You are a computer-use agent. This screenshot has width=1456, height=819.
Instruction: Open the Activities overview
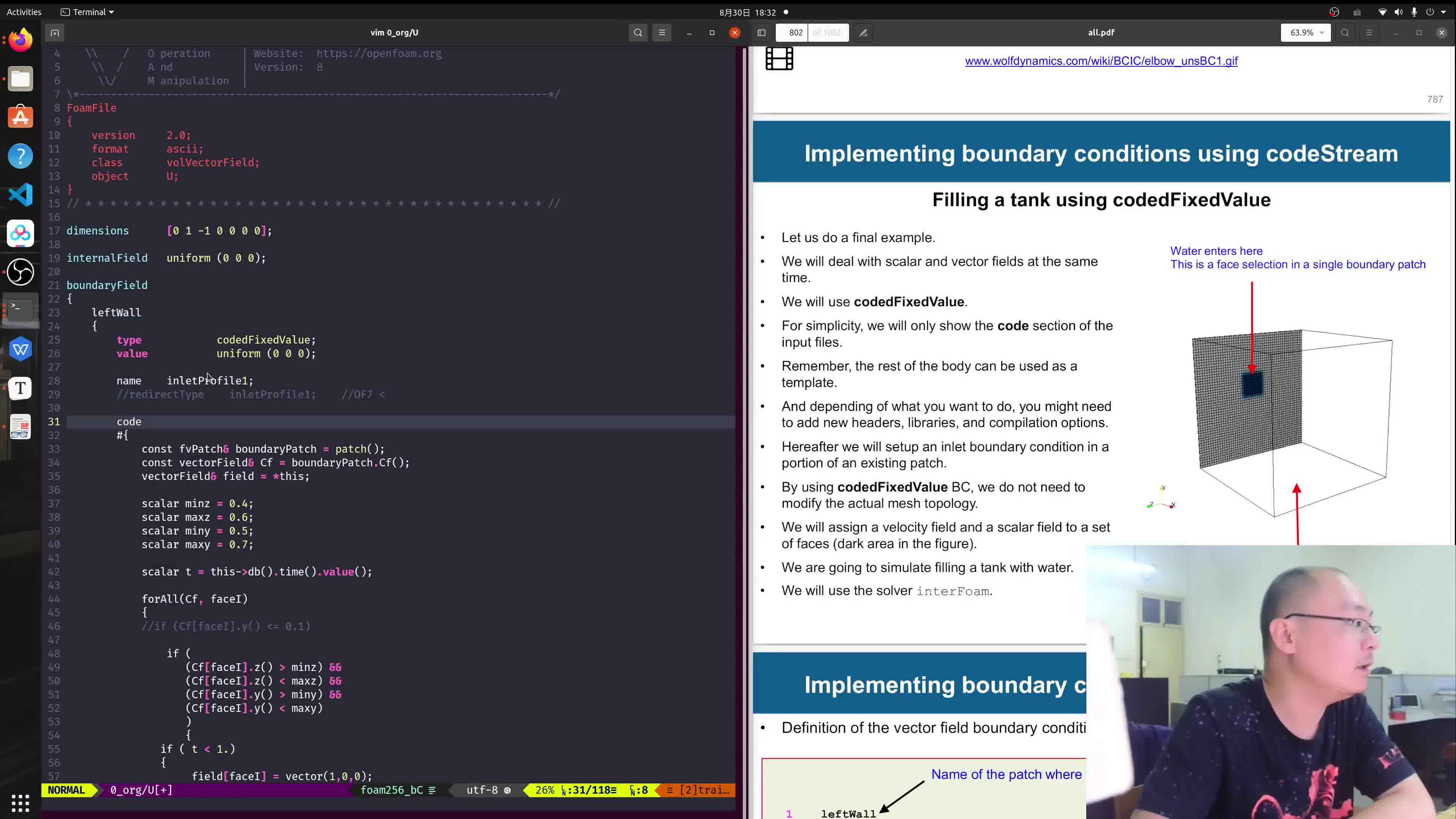(24, 12)
